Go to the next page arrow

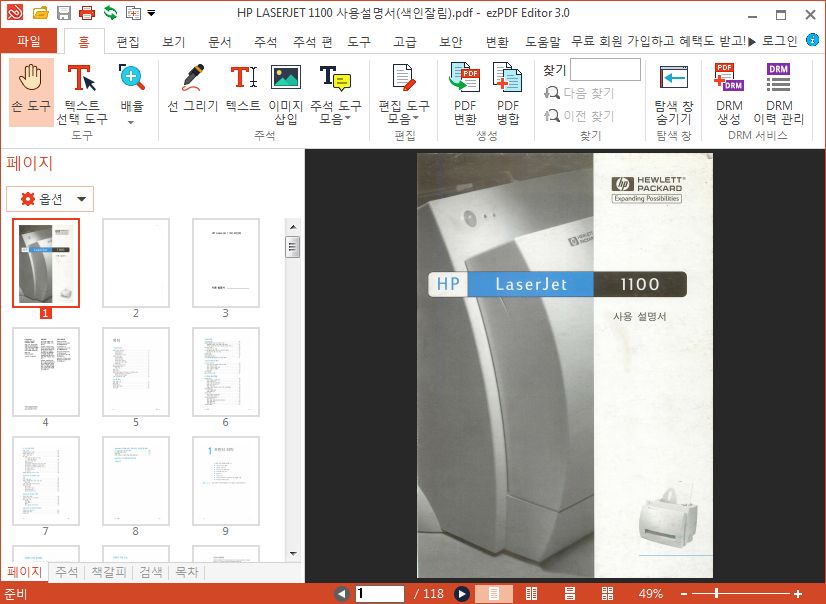click(461, 594)
